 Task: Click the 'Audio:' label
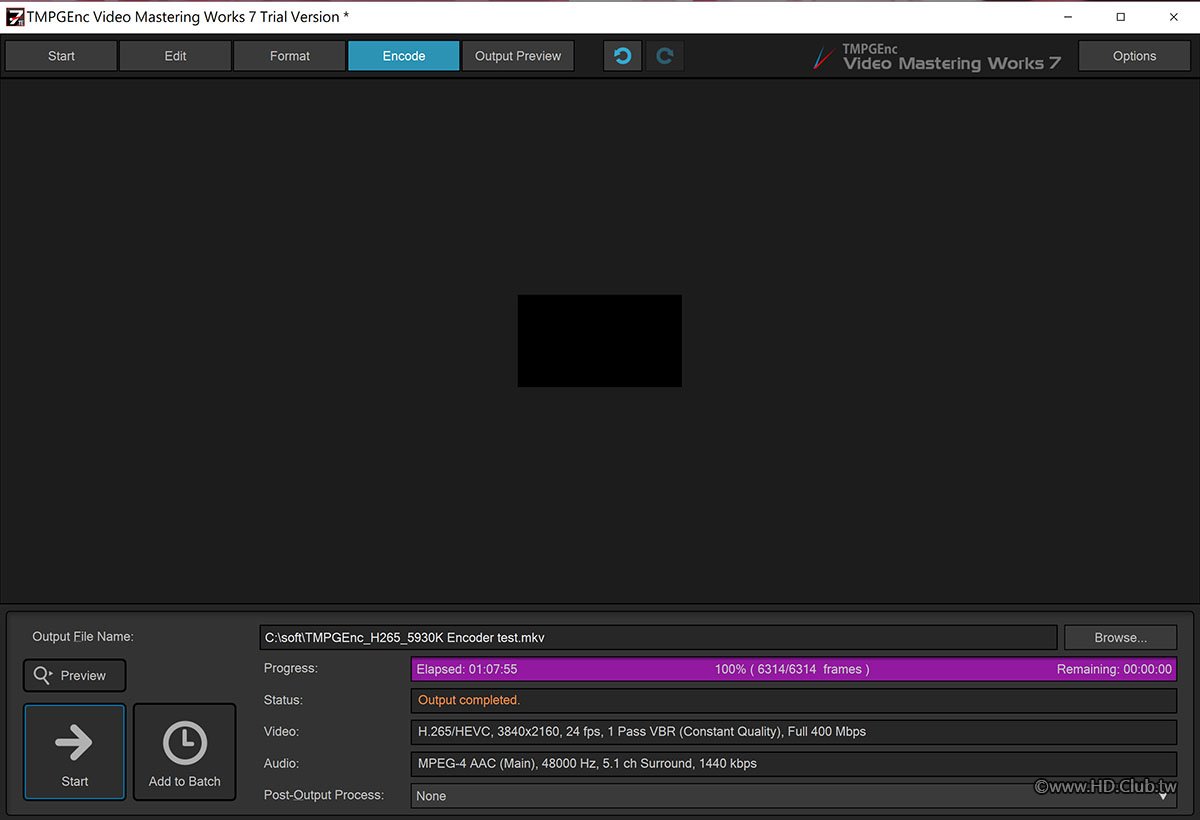tap(281, 763)
